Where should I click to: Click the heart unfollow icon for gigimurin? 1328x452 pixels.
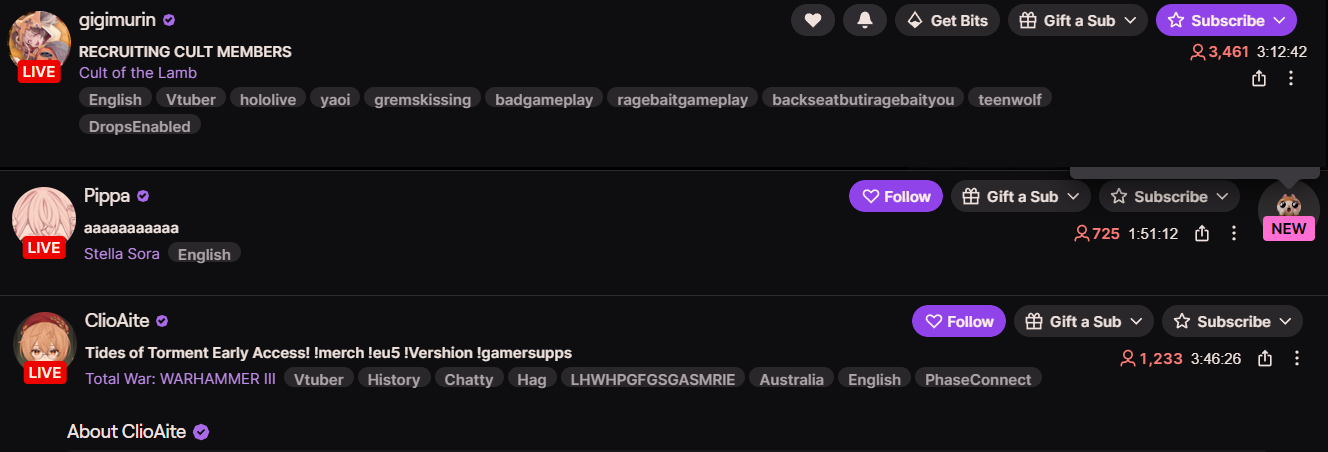point(813,20)
